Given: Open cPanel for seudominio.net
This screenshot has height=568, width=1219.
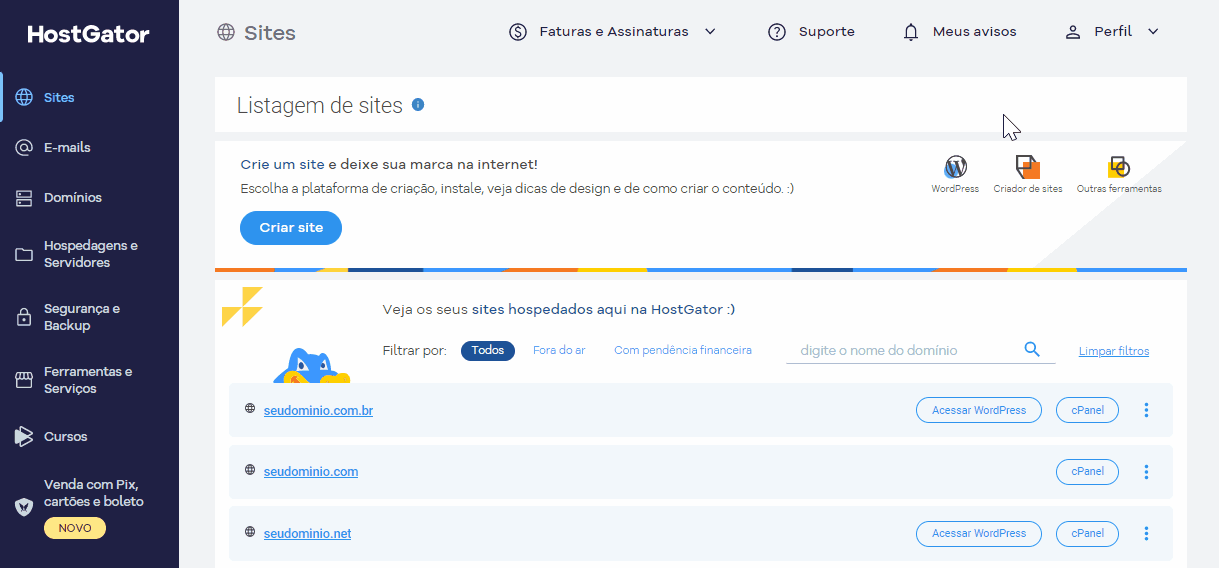Looking at the screenshot, I should tap(1087, 534).
